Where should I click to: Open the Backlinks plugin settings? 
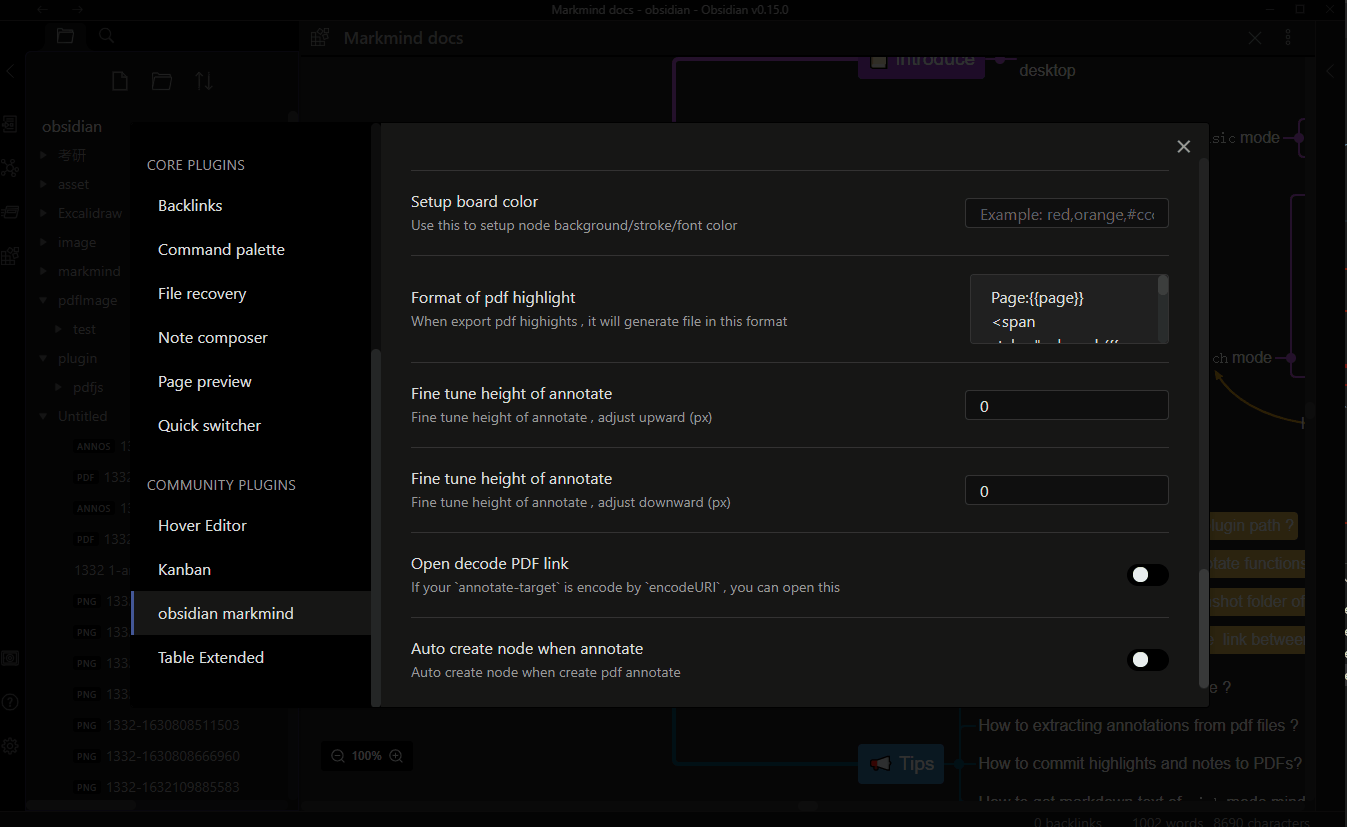pos(250,206)
